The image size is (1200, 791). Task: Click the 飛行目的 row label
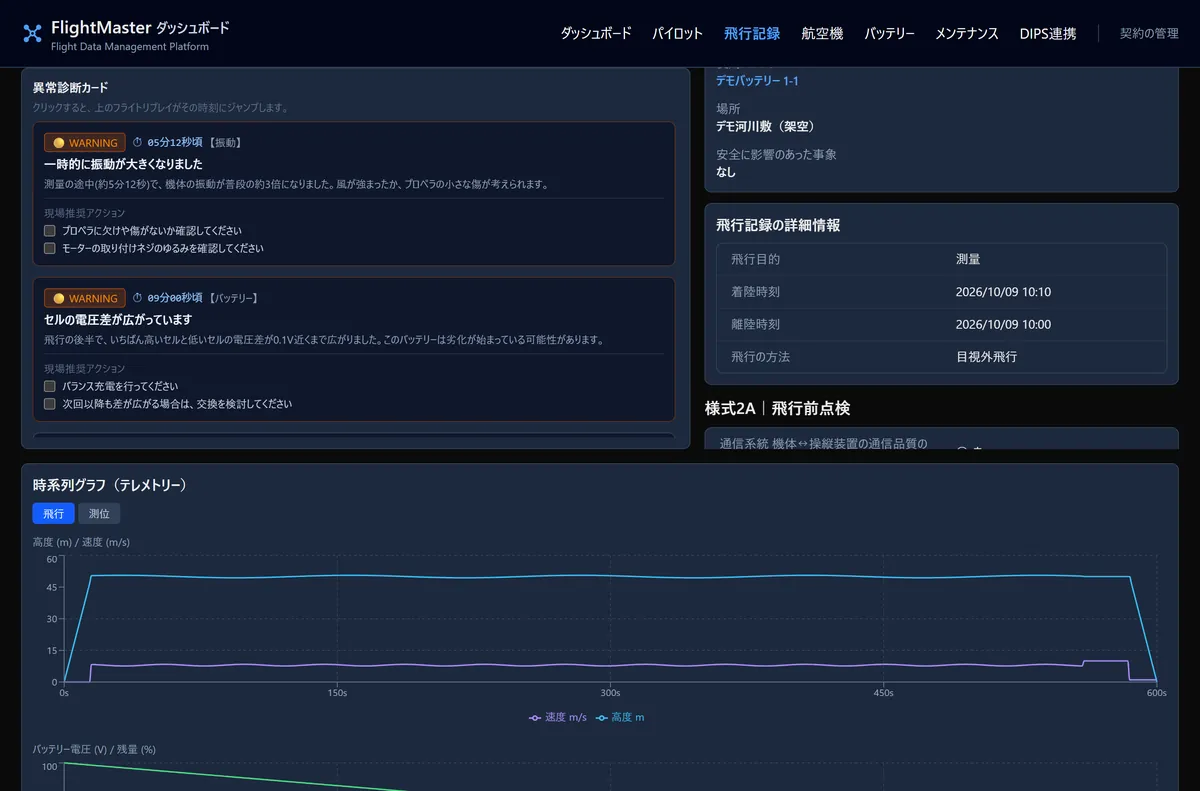coord(755,259)
